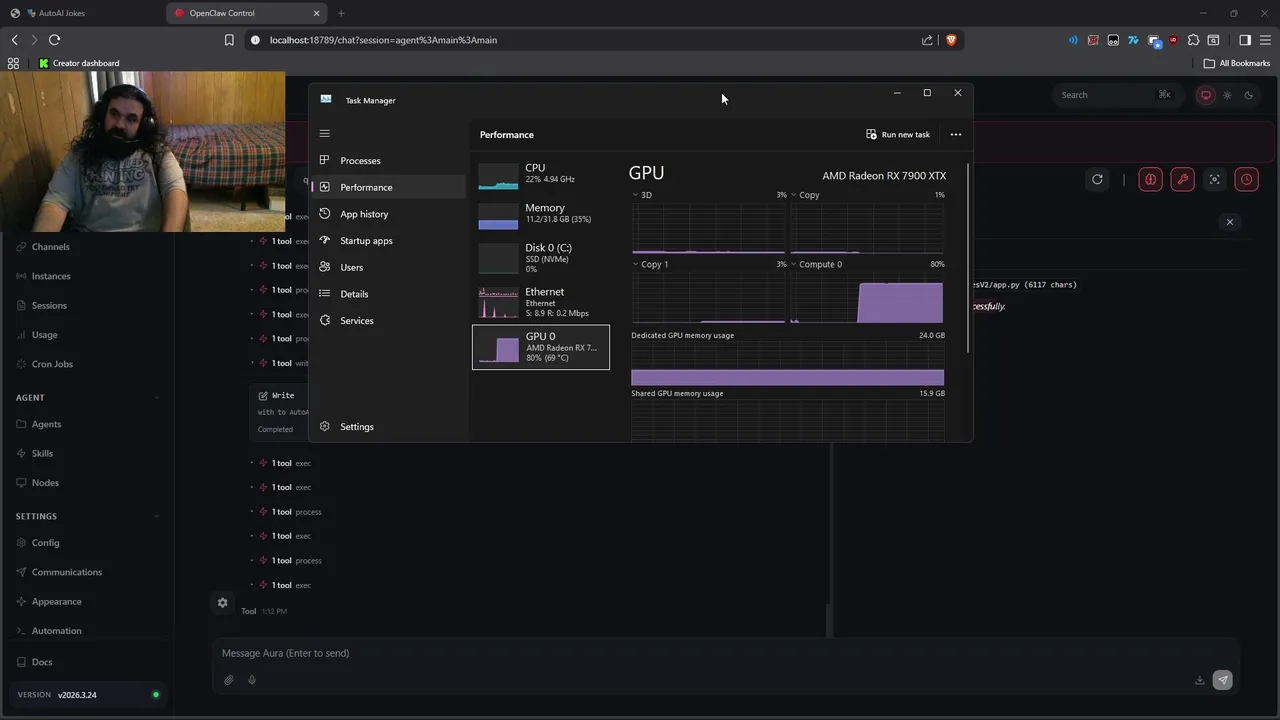This screenshot has height=720, width=1280.
Task: Toggle the brain thinking icon
Action: pos(1151,179)
